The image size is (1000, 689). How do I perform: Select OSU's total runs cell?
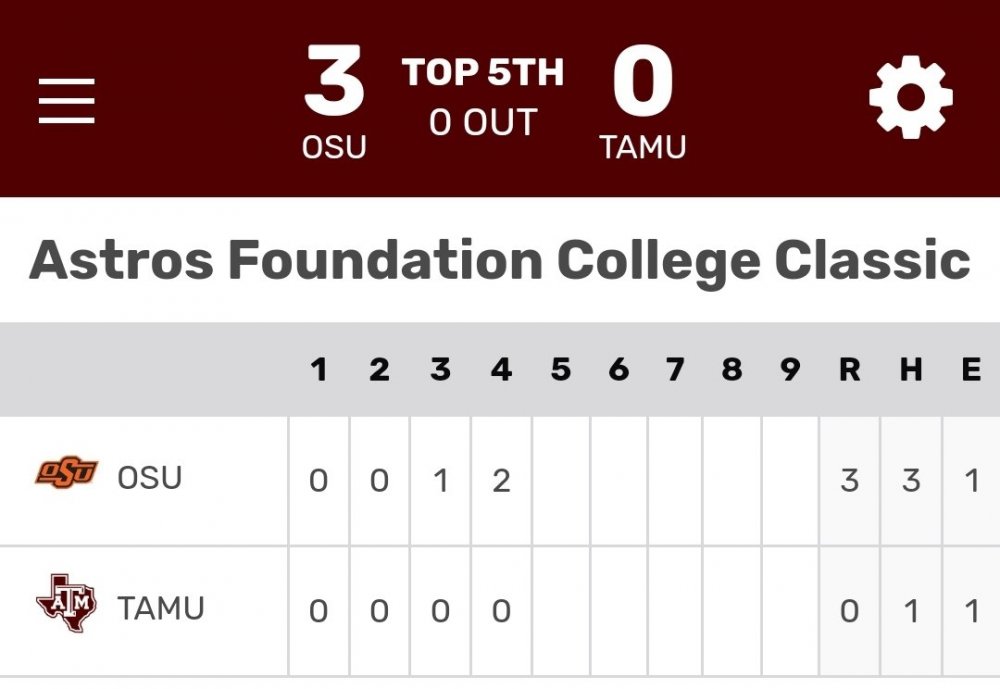[849, 481]
